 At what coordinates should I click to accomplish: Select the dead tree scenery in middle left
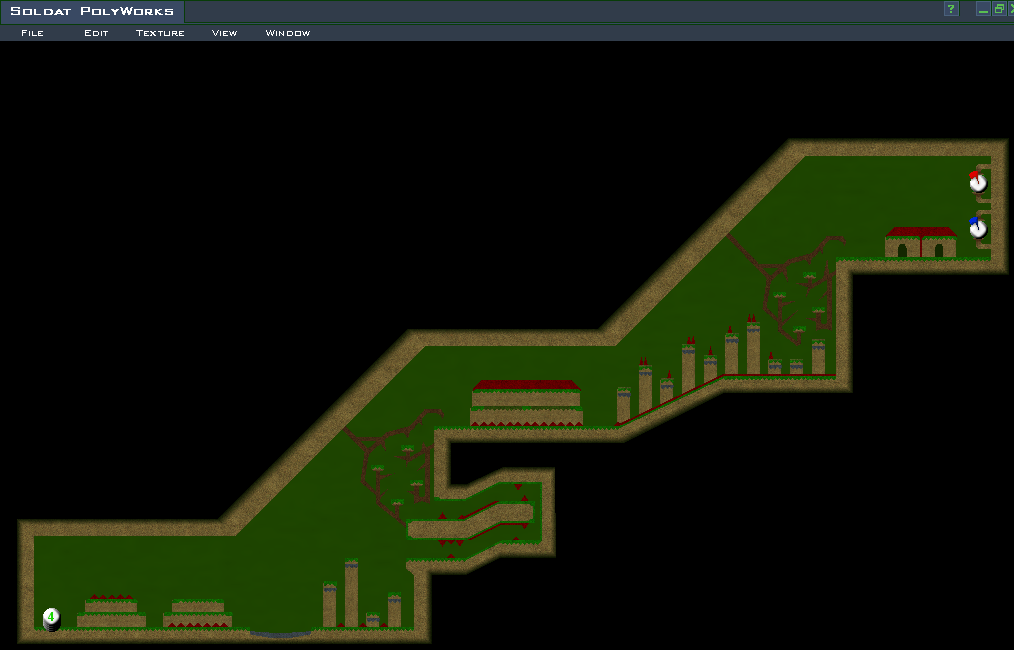(x=395, y=462)
